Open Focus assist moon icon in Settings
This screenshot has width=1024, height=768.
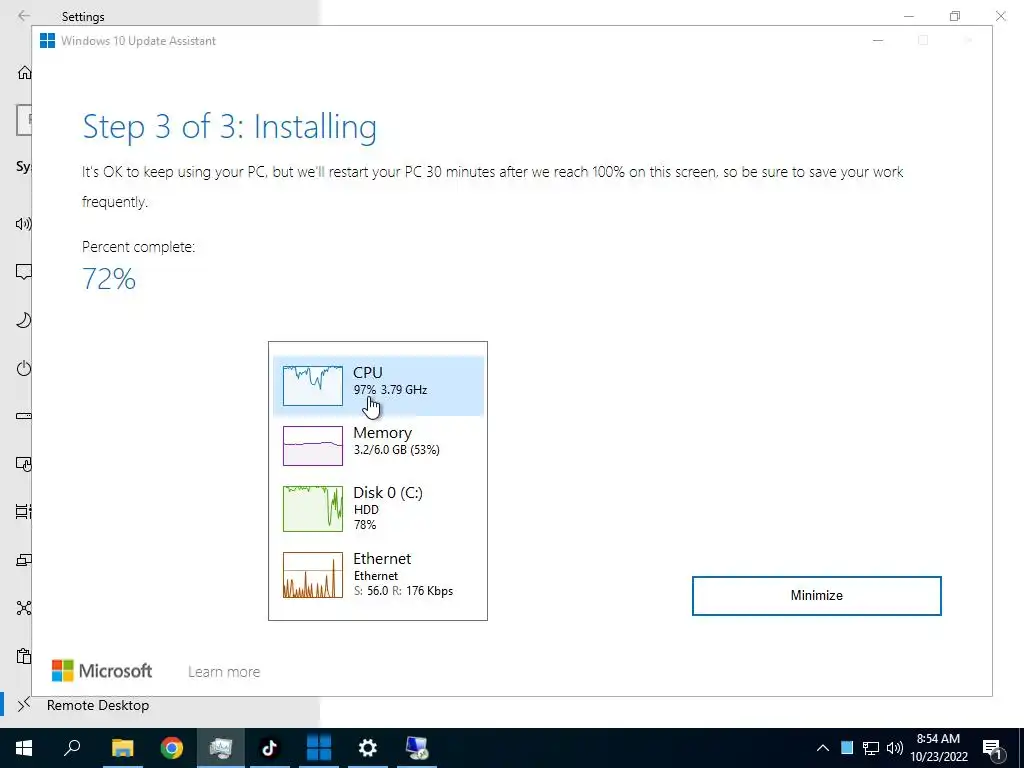(24, 320)
